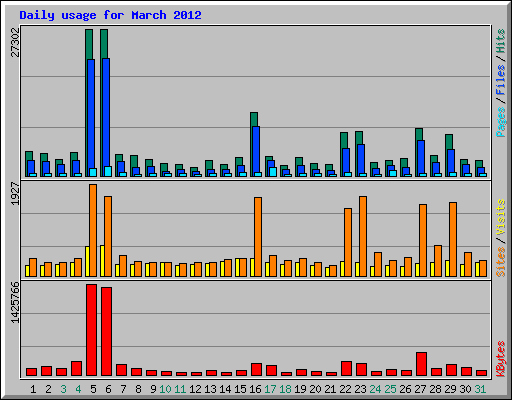Viewport: 512px width, 400px height.
Task: Click the orange visits bar for day 23
Action: pyautogui.click(x=363, y=236)
